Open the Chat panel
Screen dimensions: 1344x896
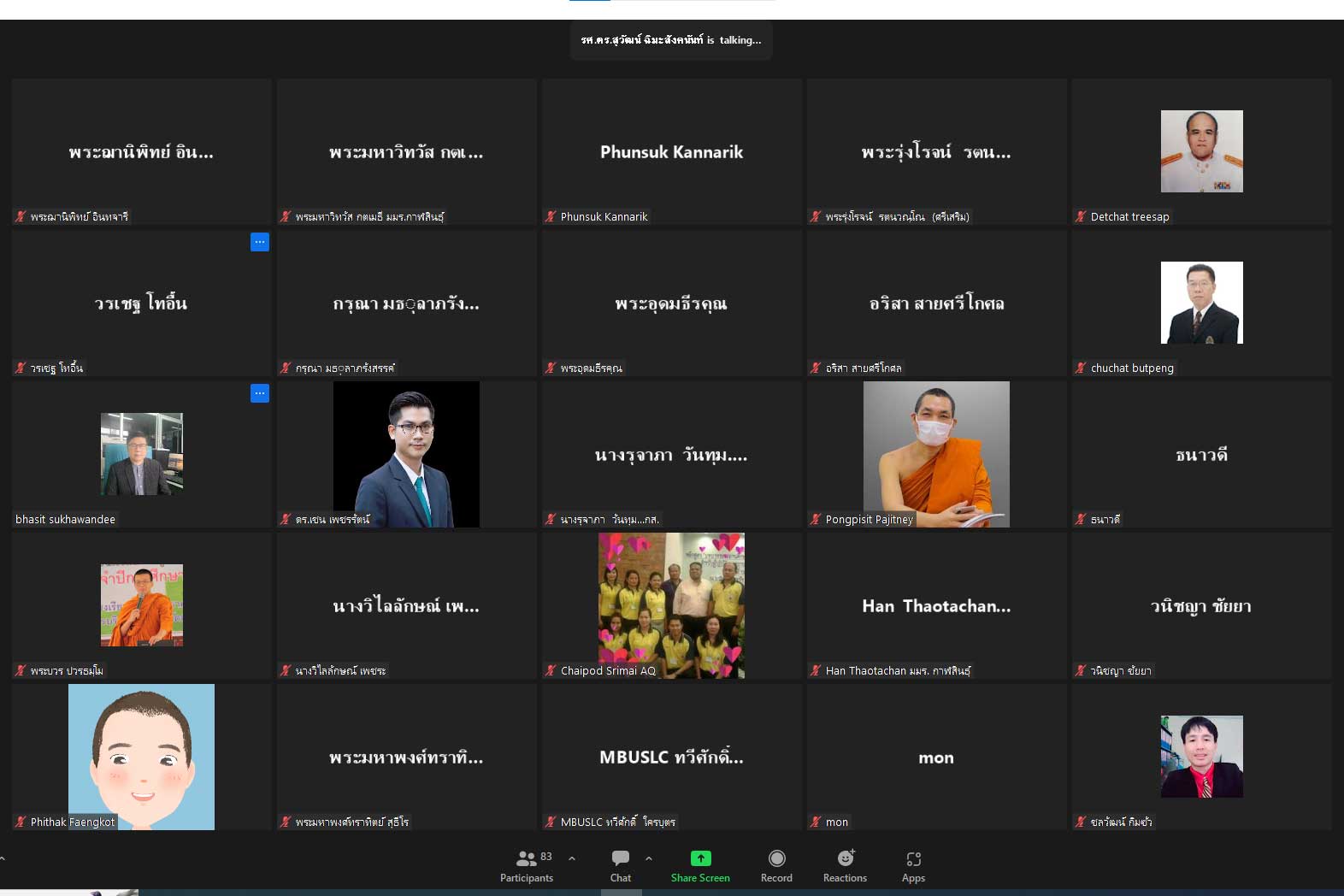pyautogui.click(x=621, y=864)
